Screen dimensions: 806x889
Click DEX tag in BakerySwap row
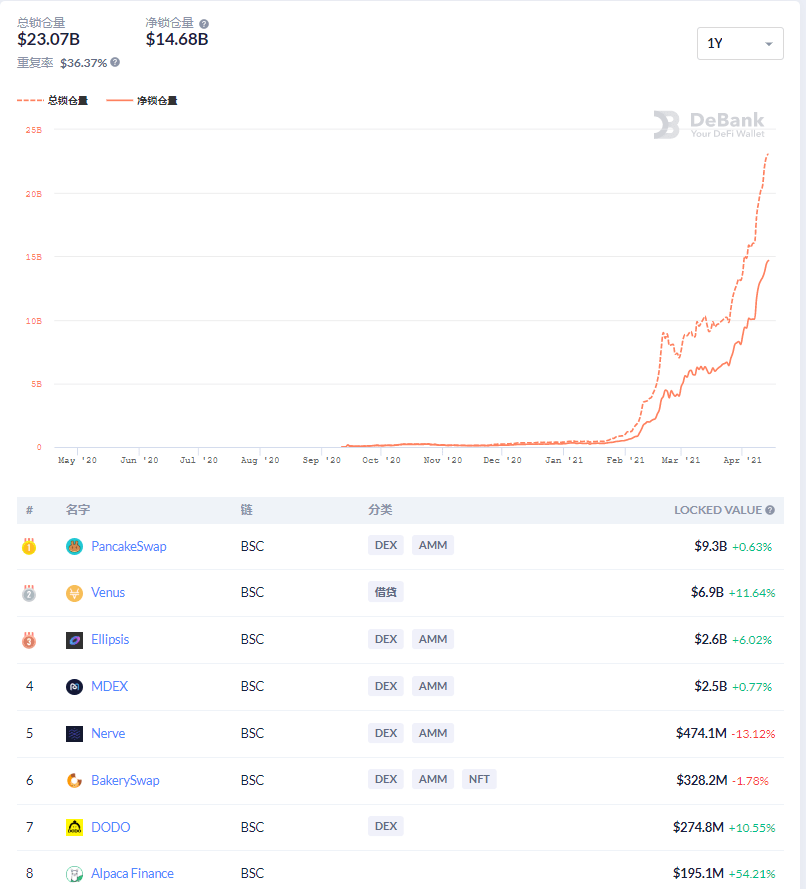[x=386, y=779]
